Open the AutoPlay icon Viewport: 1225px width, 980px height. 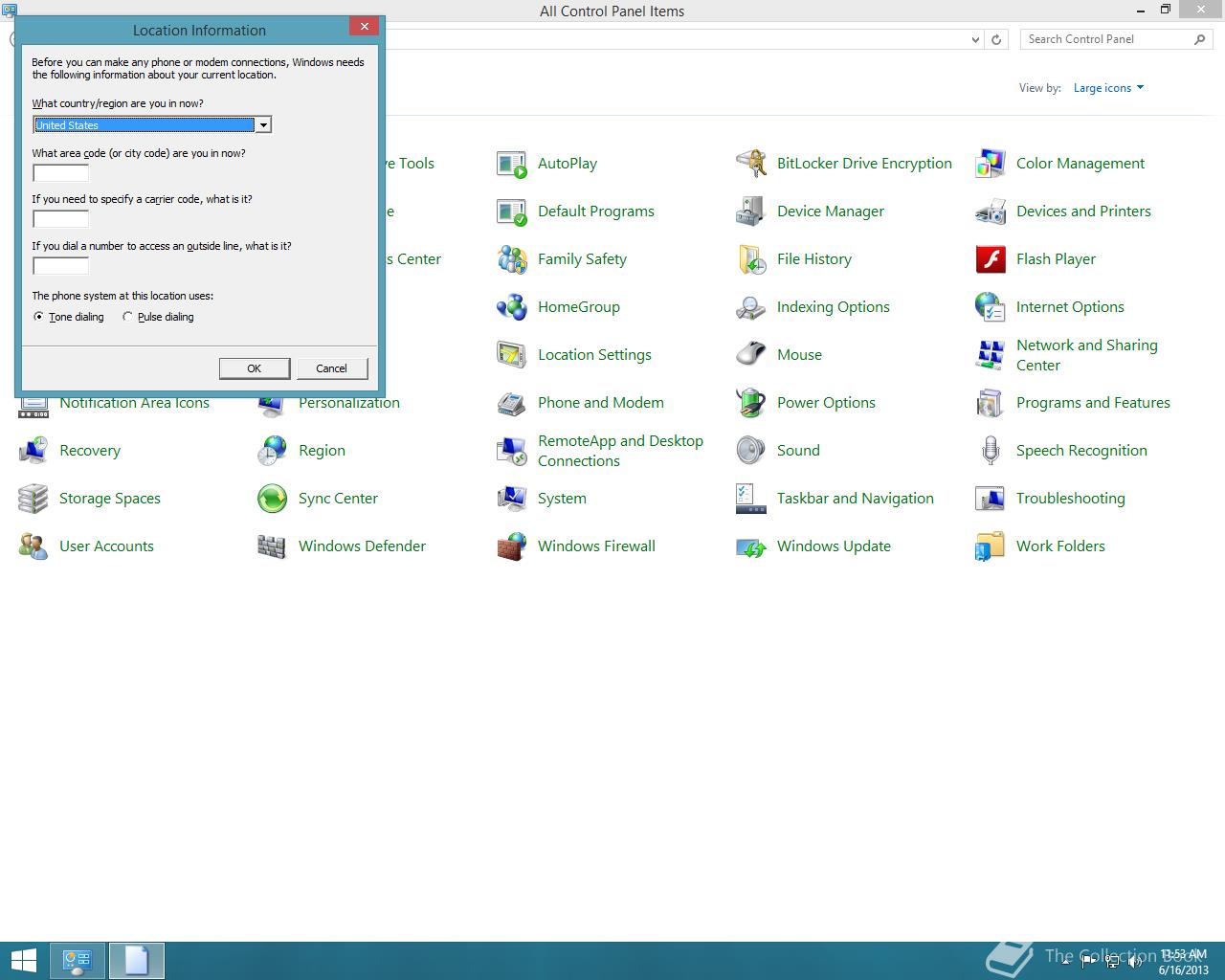click(x=512, y=164)
